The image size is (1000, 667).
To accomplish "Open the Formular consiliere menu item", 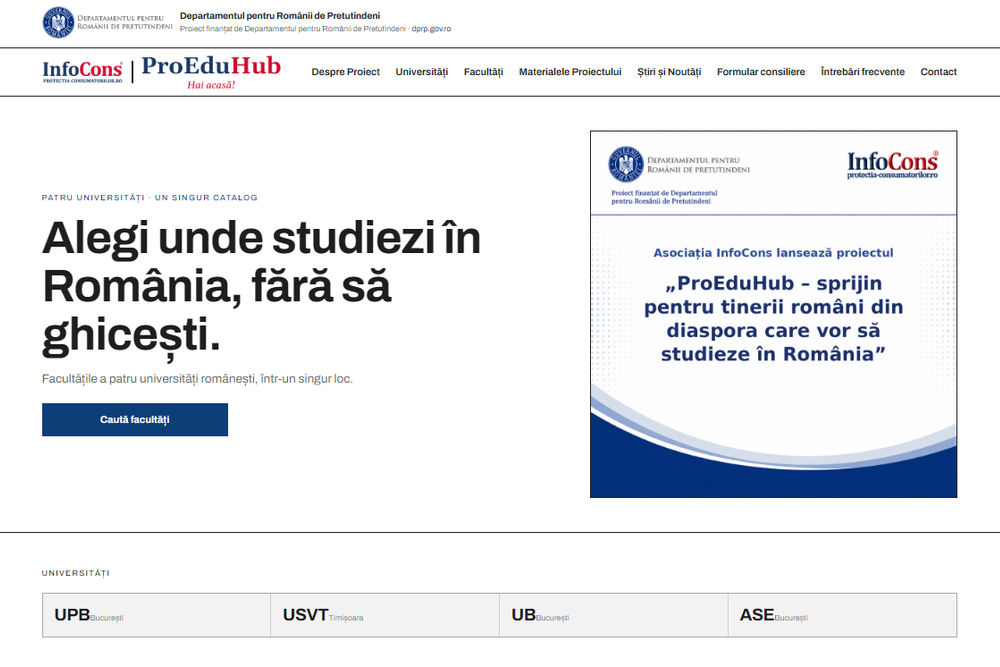I will (761, 72).
